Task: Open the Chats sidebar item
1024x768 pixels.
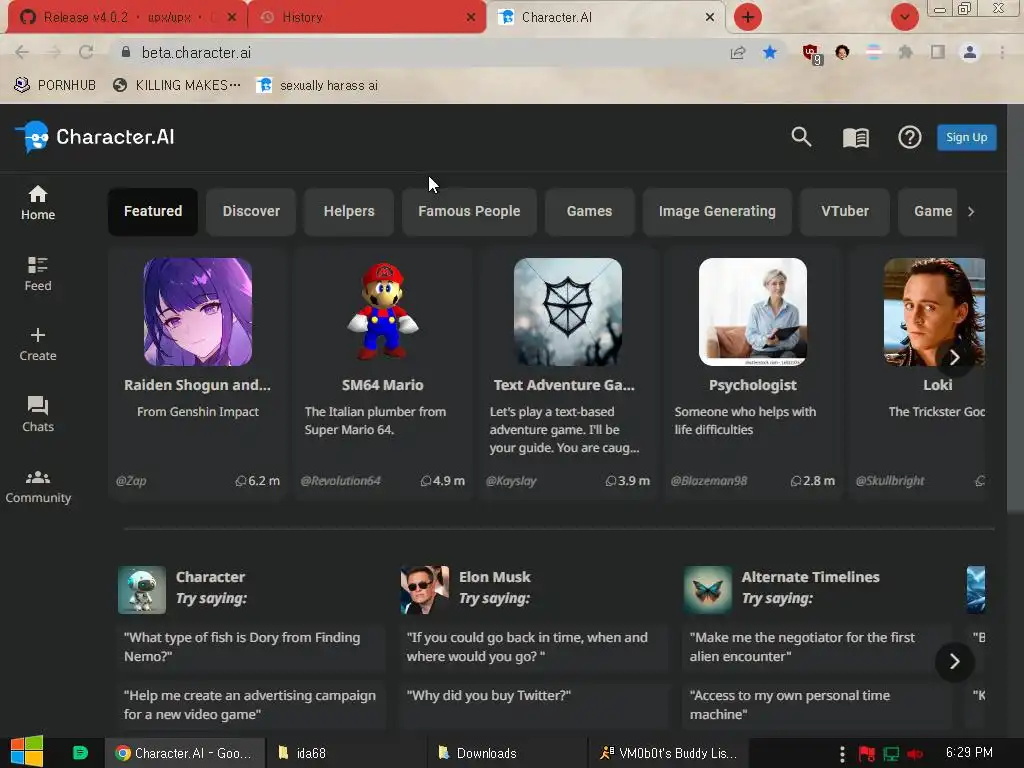Action: (38, 415)
